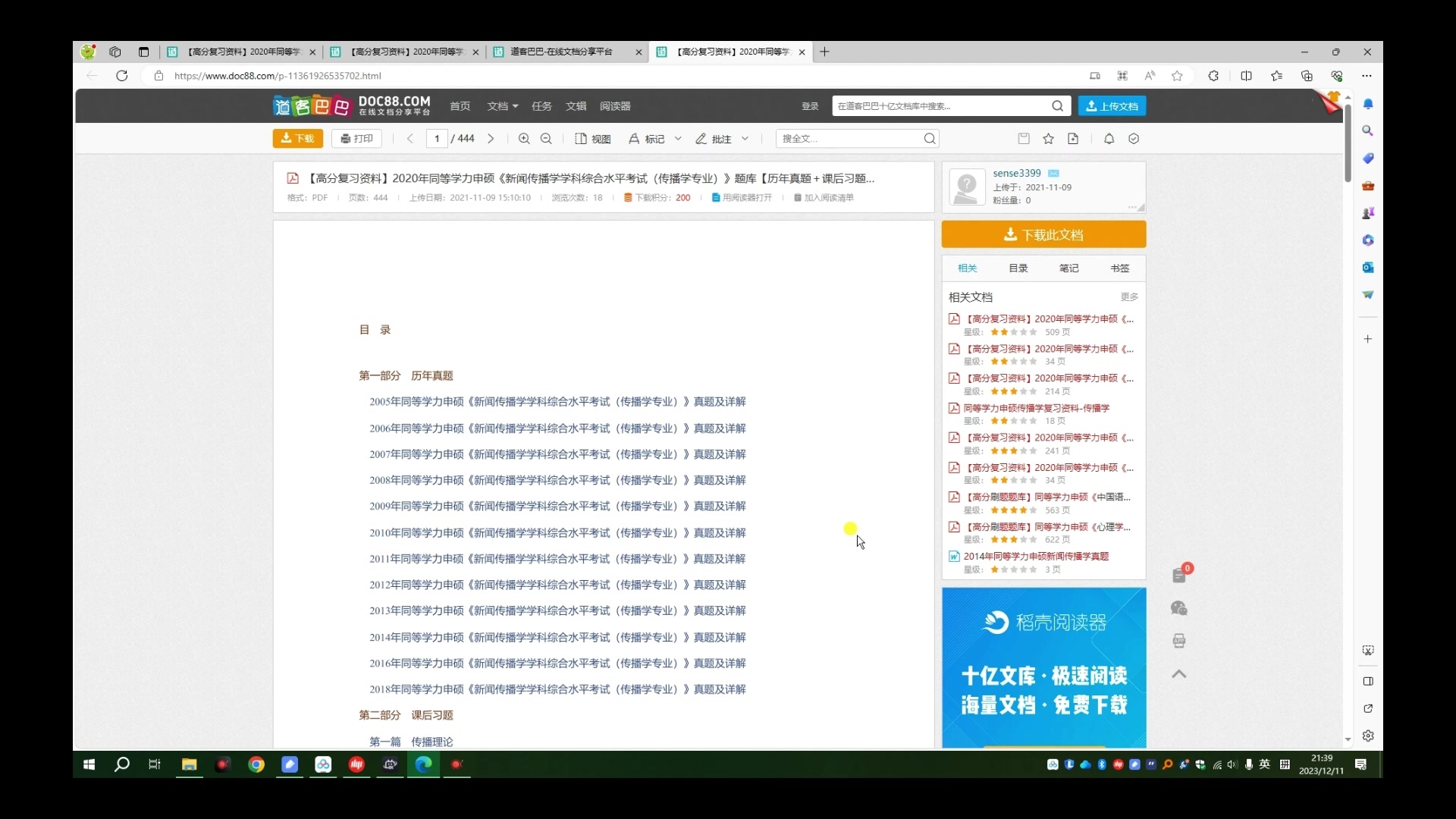Viewport: 1456px width, 819px height.
Task: Switch to the 相关 tab
Action: point(968,268)
